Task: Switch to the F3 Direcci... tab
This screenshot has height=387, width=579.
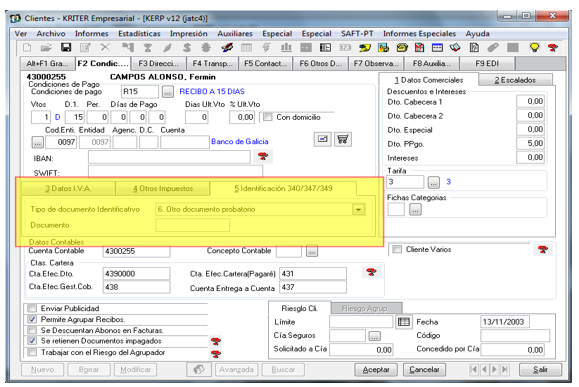Action: (x=158, y=64)
